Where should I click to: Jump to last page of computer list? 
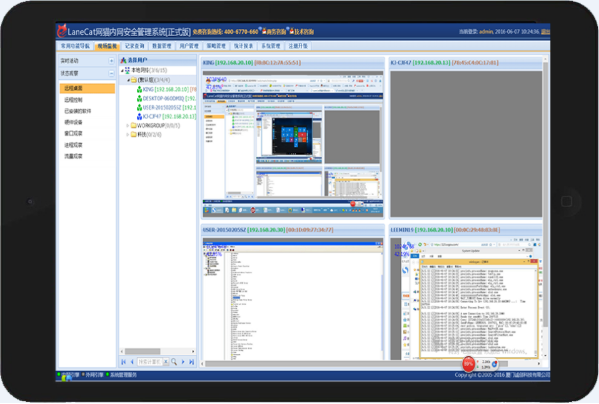point(192,362)
